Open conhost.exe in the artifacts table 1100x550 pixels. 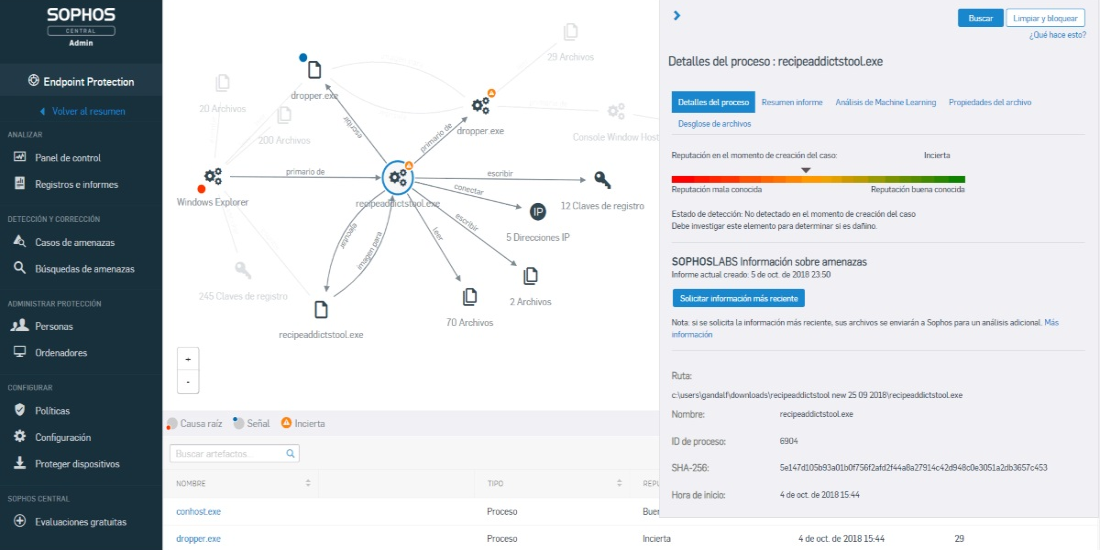point(199,512)
